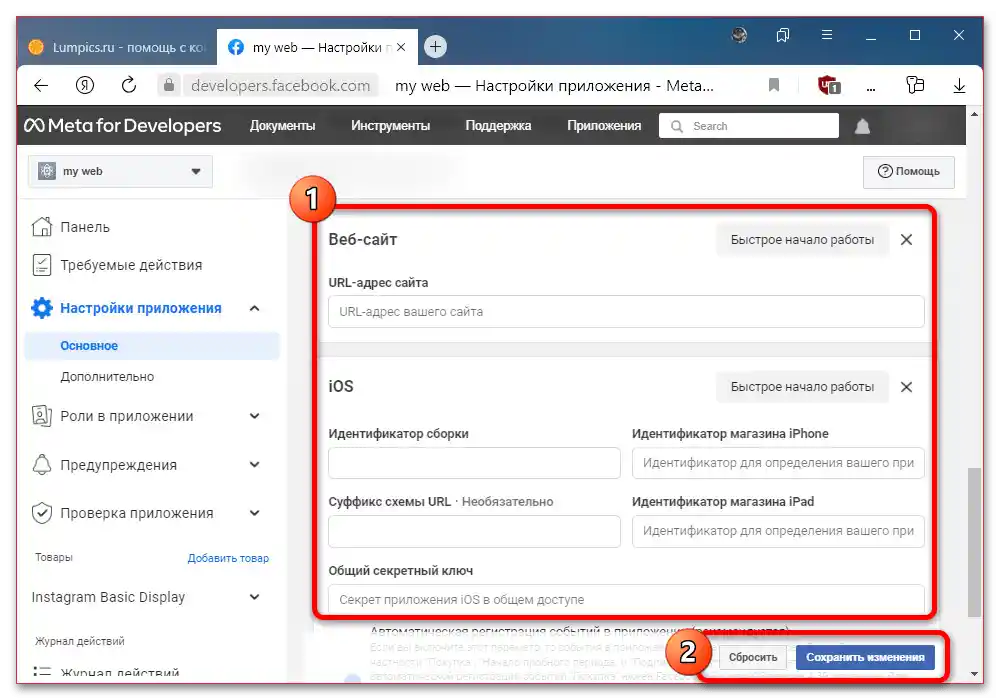The height and width of the screenshot is (700, 1000).
Task: Focus the Идентификатор магазина iPhone field
Action: 778,463
